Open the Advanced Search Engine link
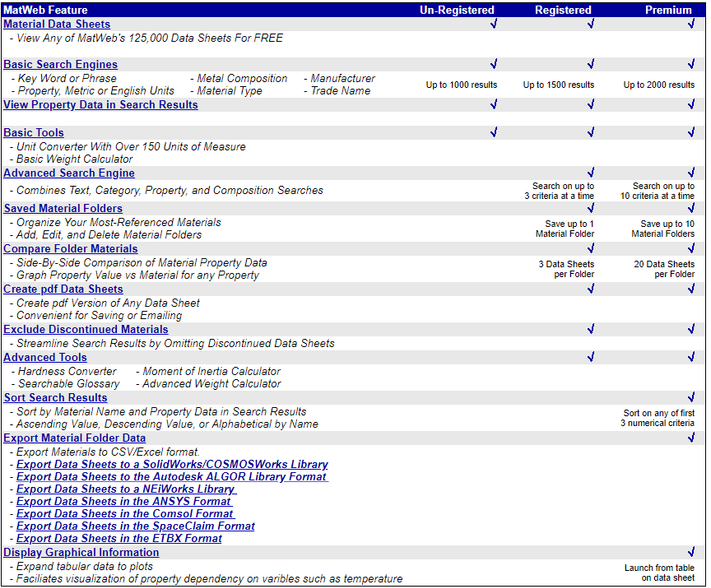Screen dimensions: 711x588 point(69,173)
